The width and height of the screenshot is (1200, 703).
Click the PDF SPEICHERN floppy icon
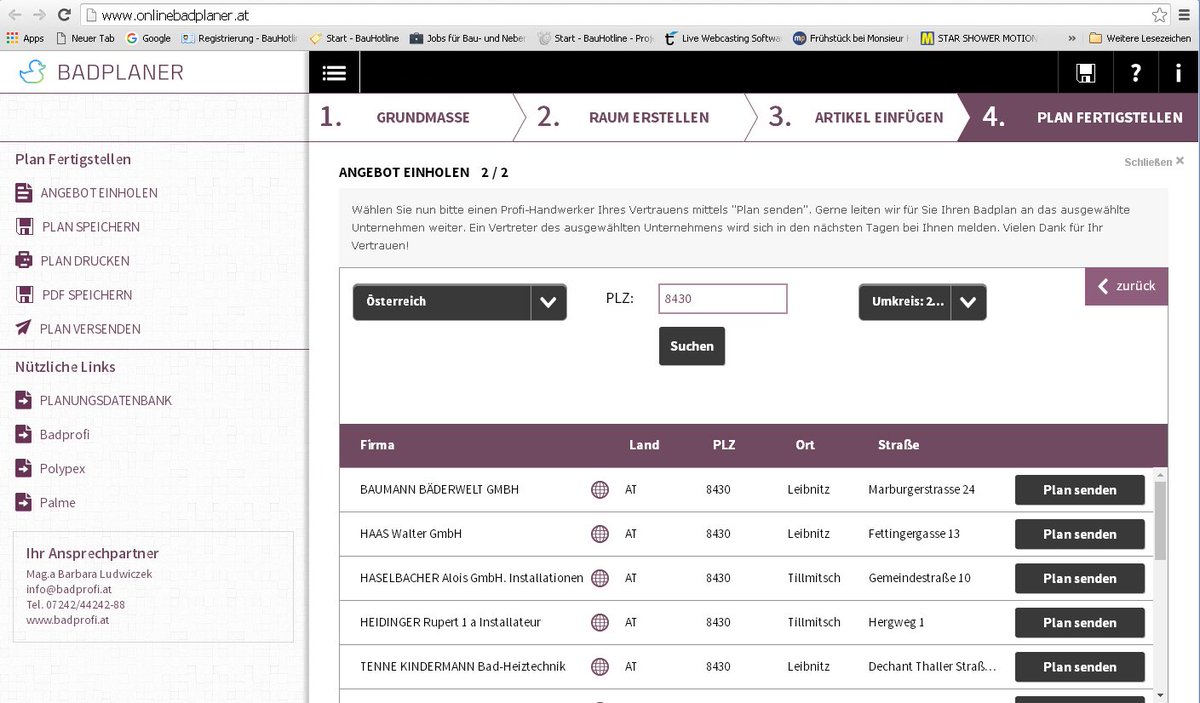22,295
